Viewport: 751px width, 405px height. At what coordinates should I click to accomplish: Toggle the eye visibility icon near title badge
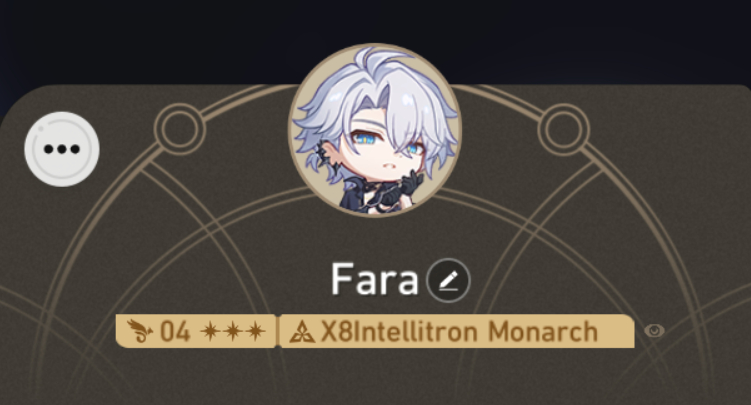click(x=654, y=330)
